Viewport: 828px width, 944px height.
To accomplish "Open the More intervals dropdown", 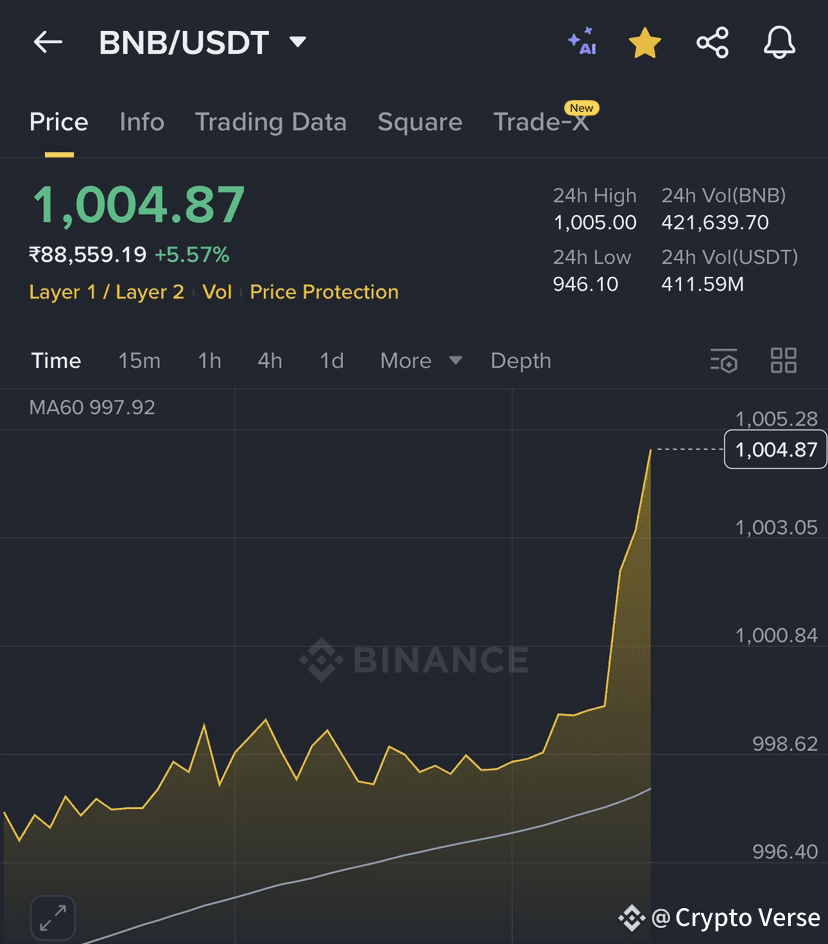I will click(x=421, y=361).
